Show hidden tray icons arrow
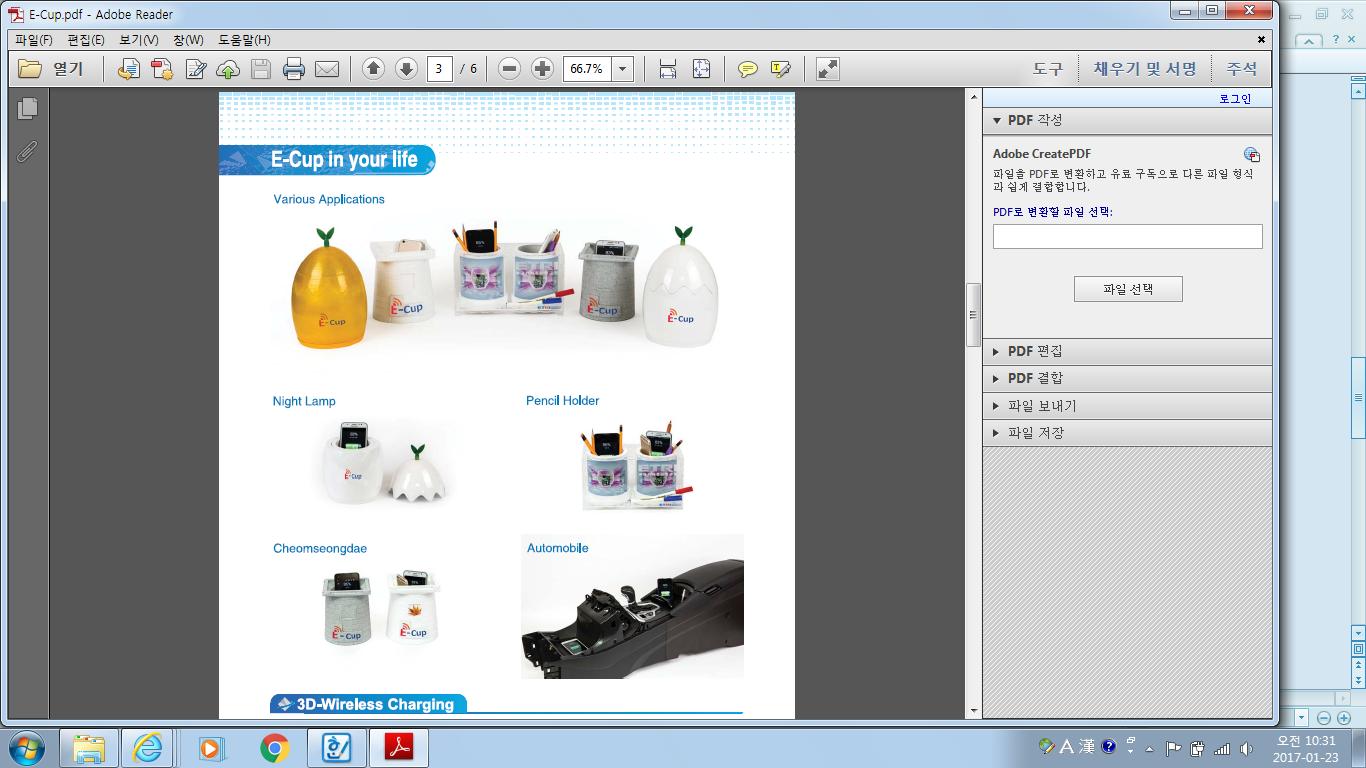This screenshot has height=768, width=1366. click(x=1150, y=748)
